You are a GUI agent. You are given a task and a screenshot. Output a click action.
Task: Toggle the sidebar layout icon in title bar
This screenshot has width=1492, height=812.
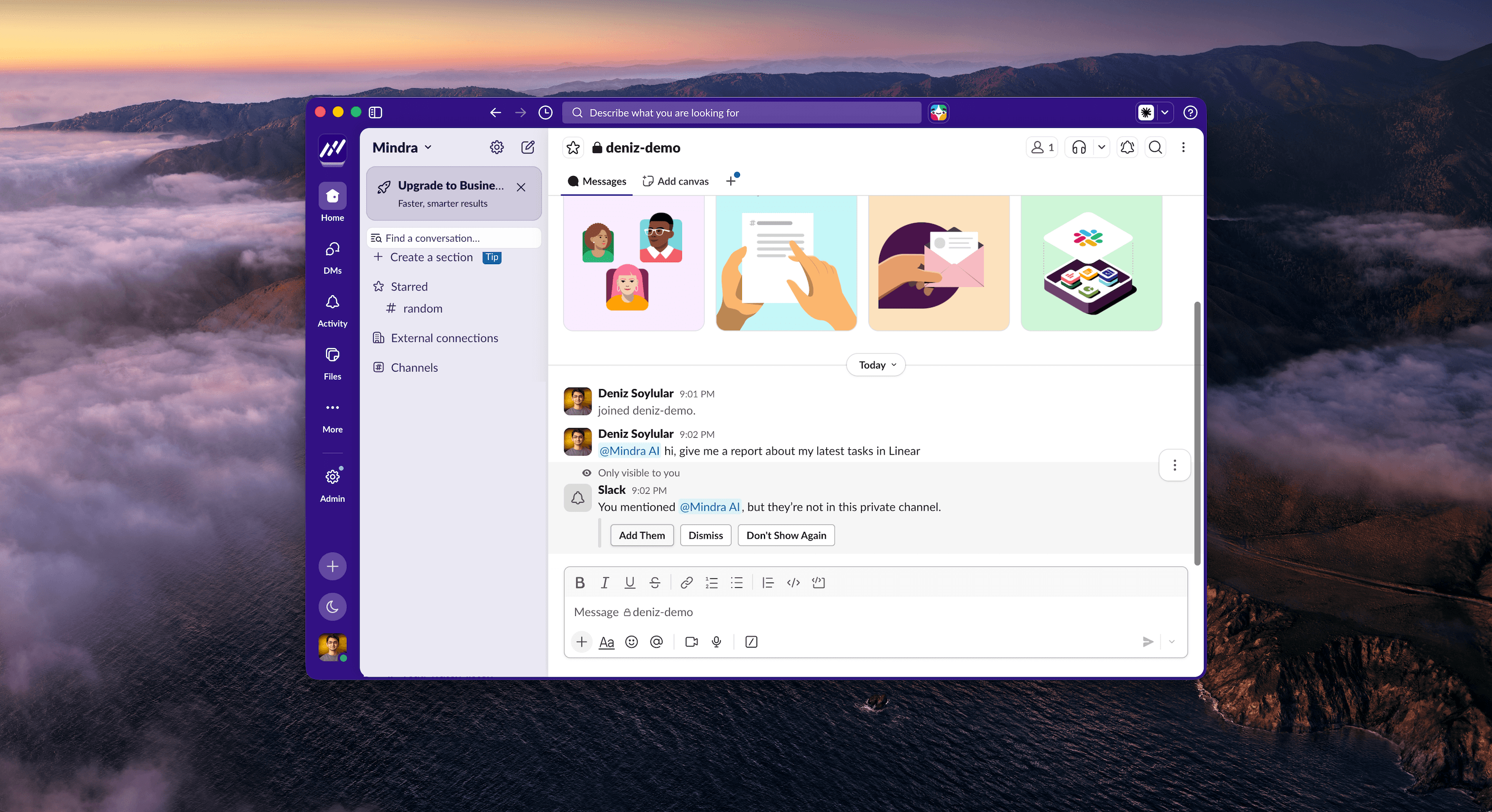pos(375,113)
